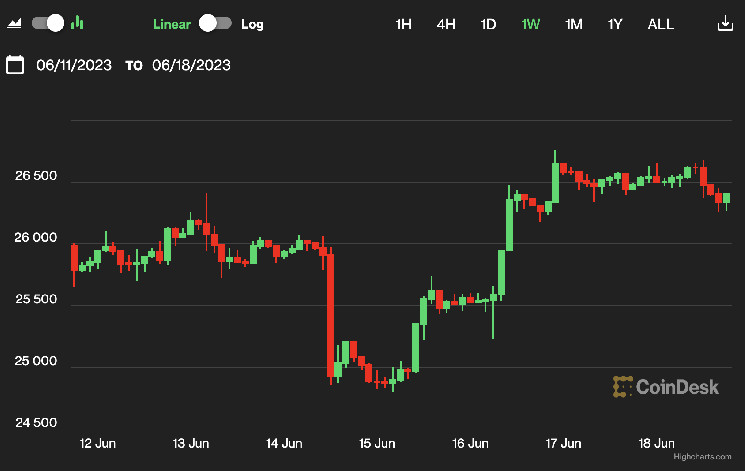Select the 1W time range

[530, 24]
